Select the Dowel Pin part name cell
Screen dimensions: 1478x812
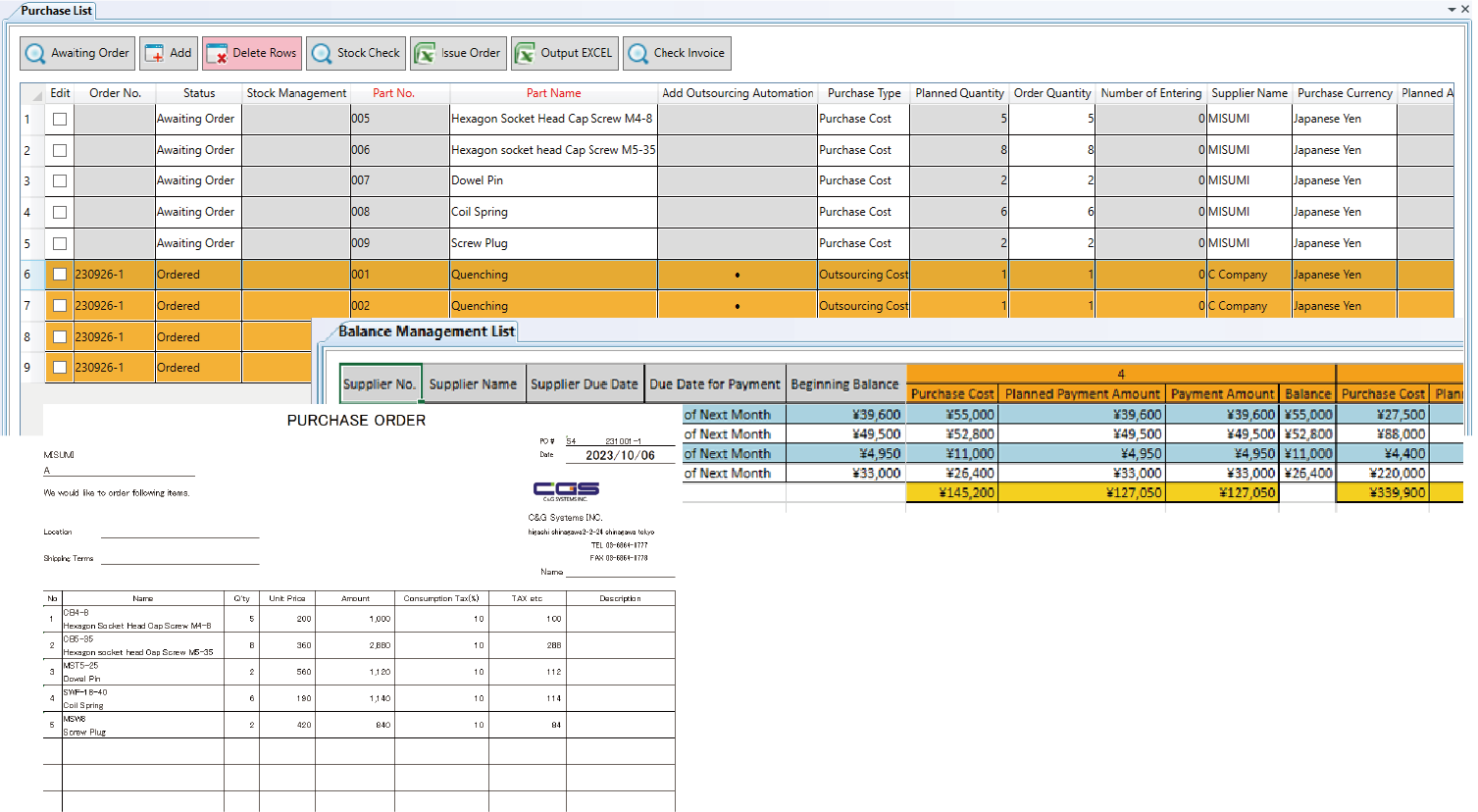(553, 181)
